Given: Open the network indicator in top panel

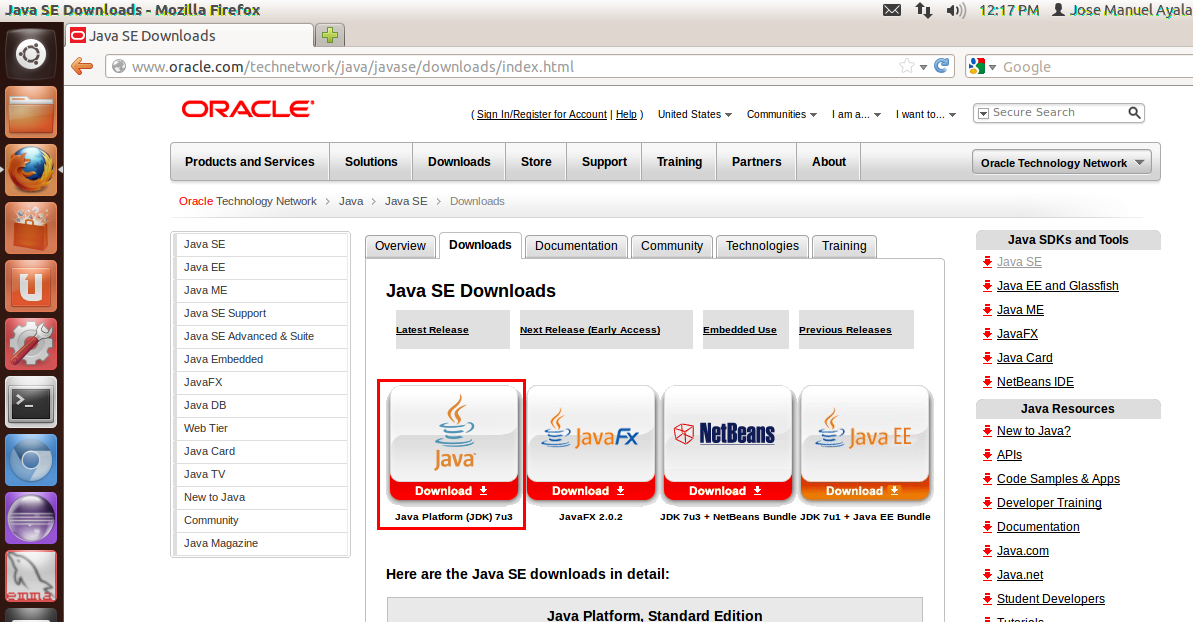Looking at the screenshot, I should tap(924, 10).
